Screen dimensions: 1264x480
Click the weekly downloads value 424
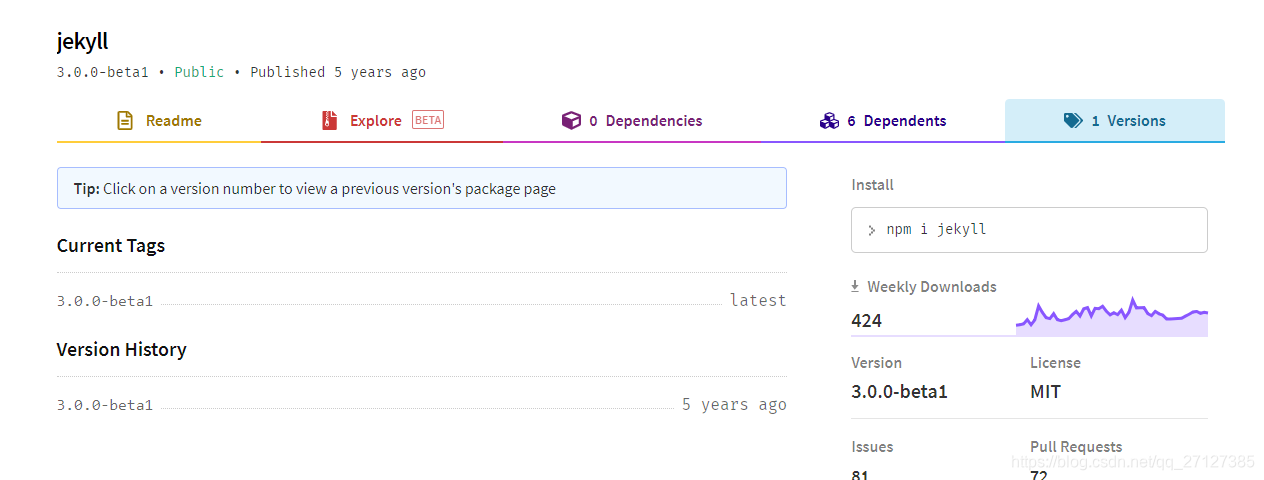(866, 321)
